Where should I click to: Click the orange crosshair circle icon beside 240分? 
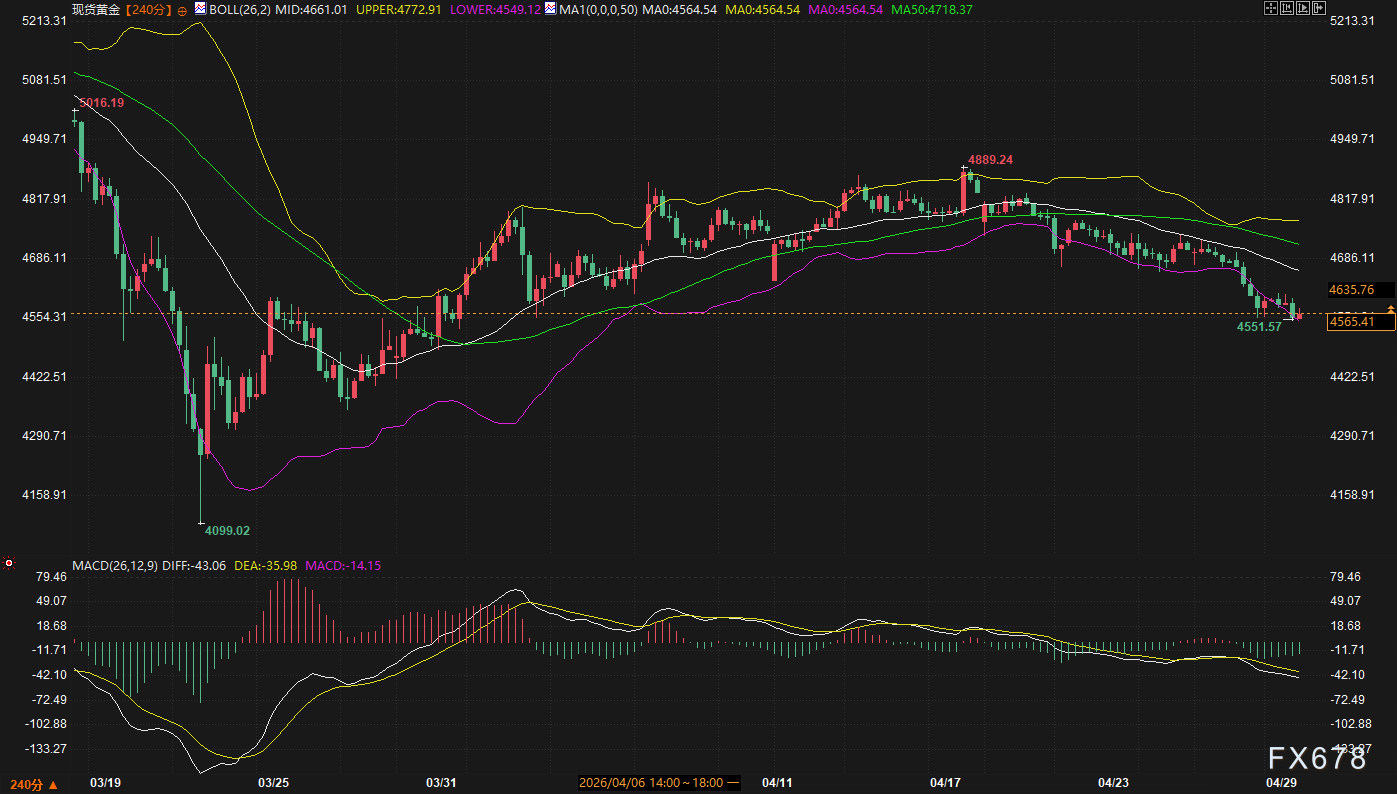click(182, 10)
